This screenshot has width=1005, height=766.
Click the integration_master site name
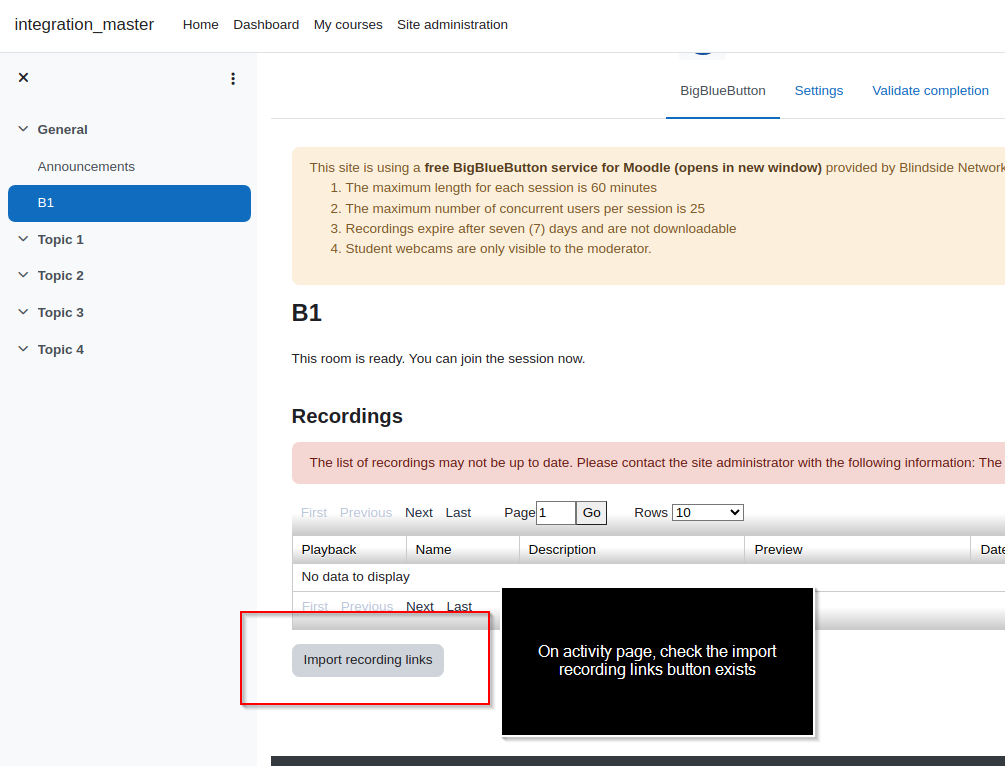84,24
